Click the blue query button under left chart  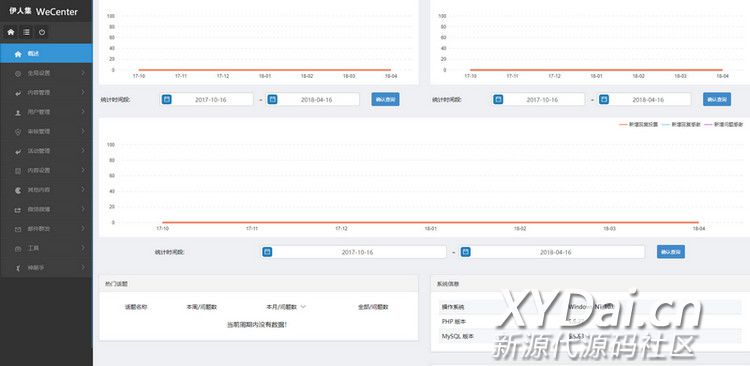386,100
